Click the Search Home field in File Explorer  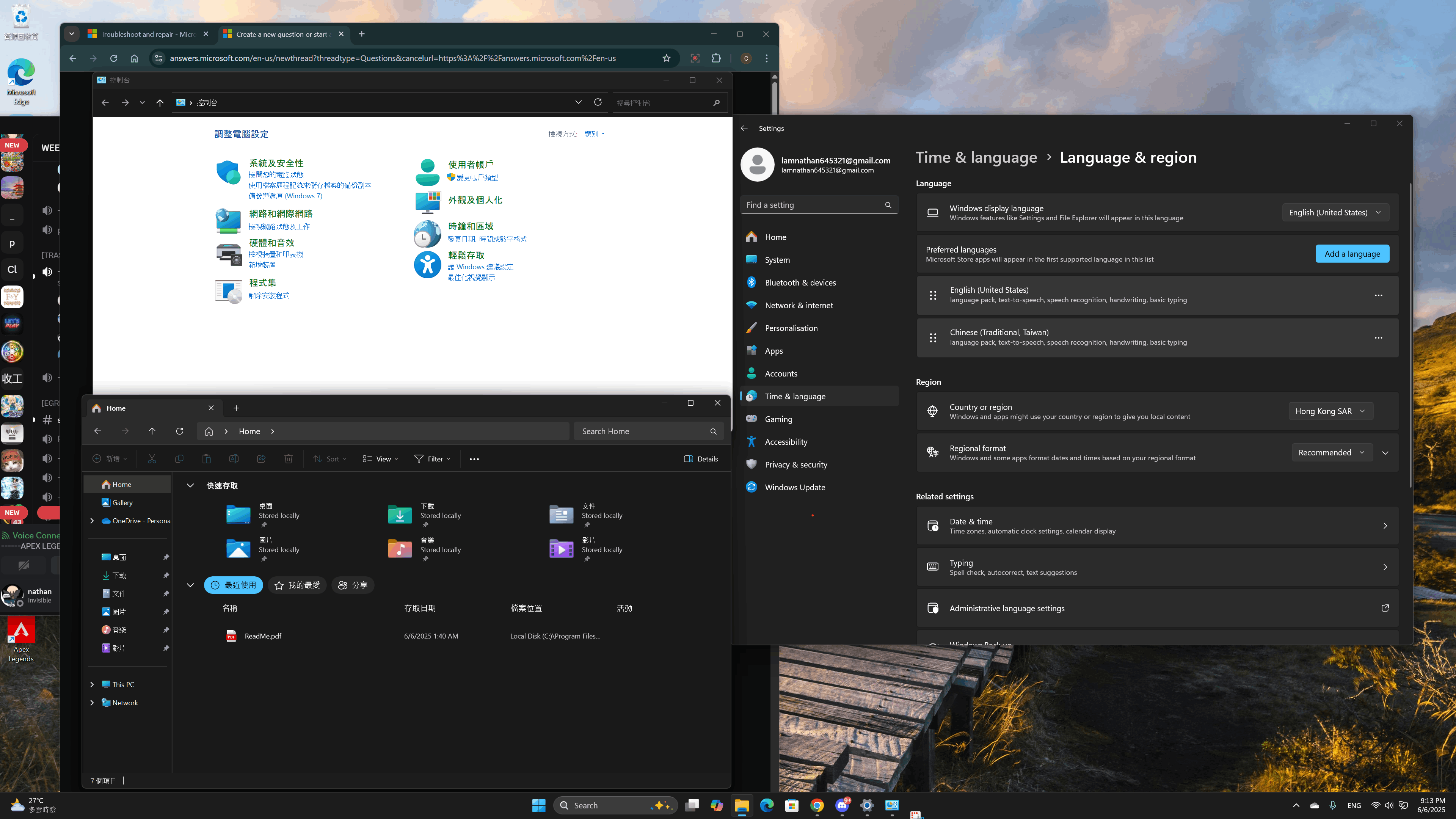click(648, 431)
